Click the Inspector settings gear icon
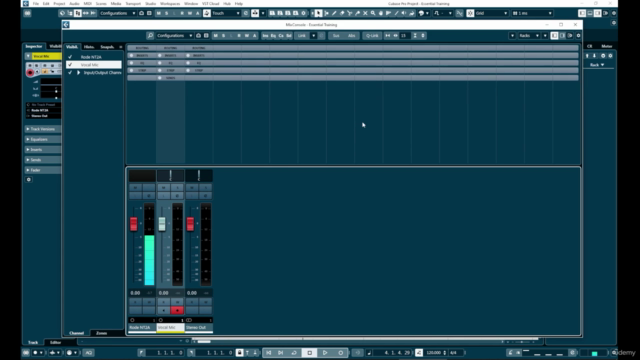Viewport: 640px width, 360px height. [29, 180]
